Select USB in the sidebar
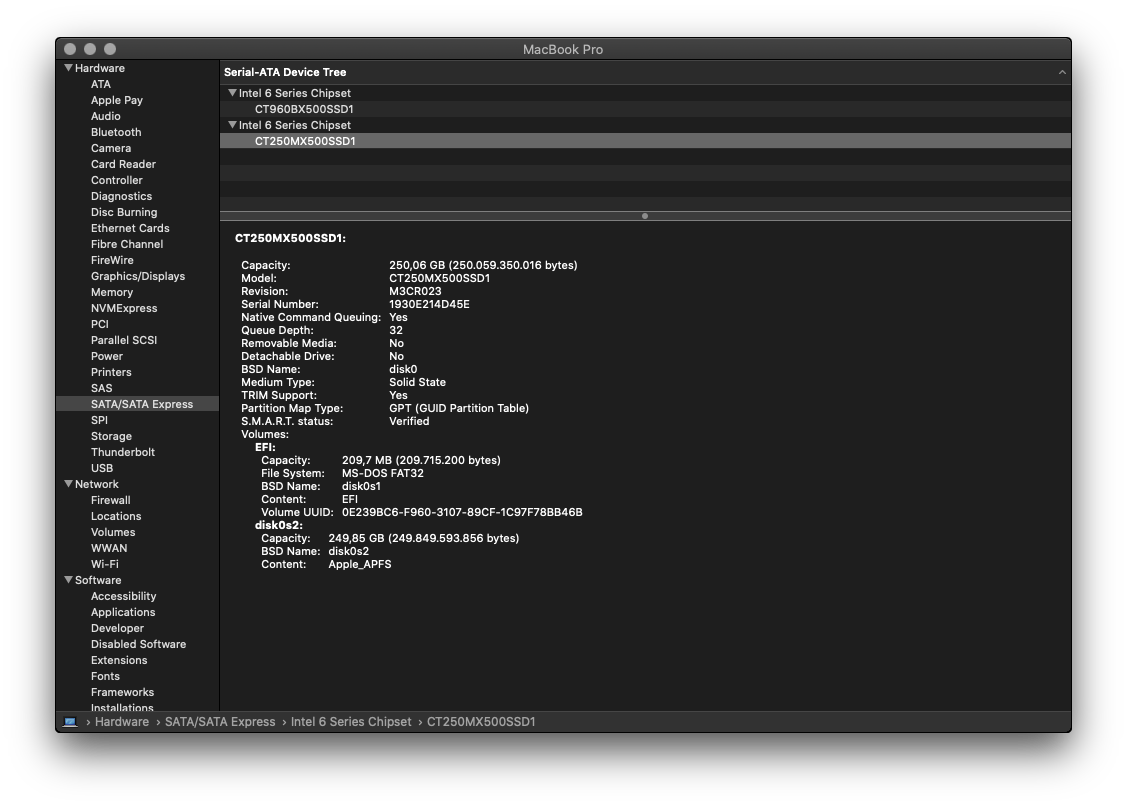This screenshot has height=806, width=1127. (x=102, y=468)
